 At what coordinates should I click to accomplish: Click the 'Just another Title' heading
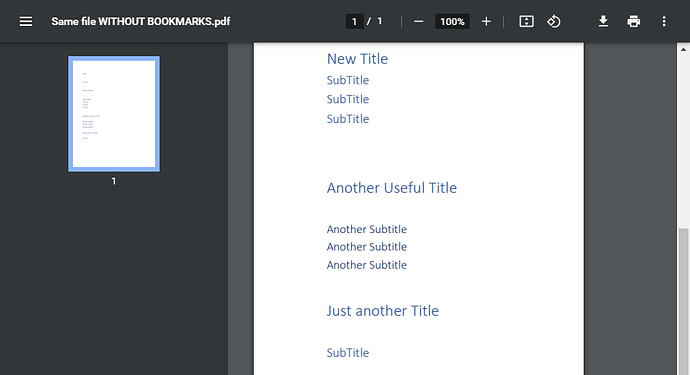[382, 311]
